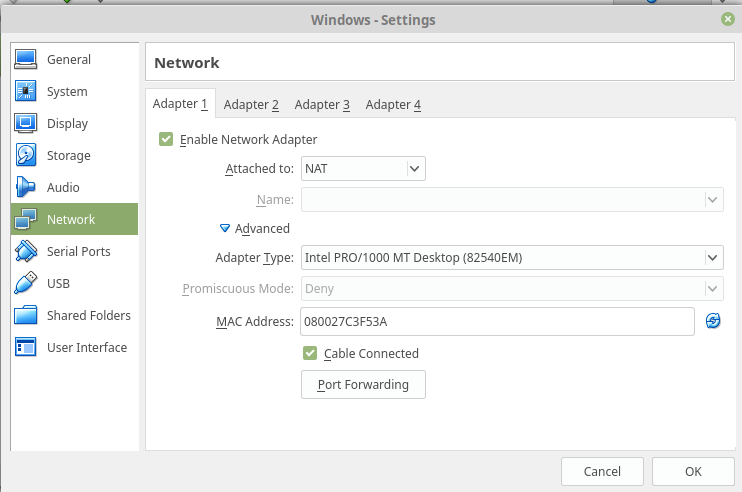Open Display settings monitor icon
This screenshot has width=742, height=492.
coord(26,124)
